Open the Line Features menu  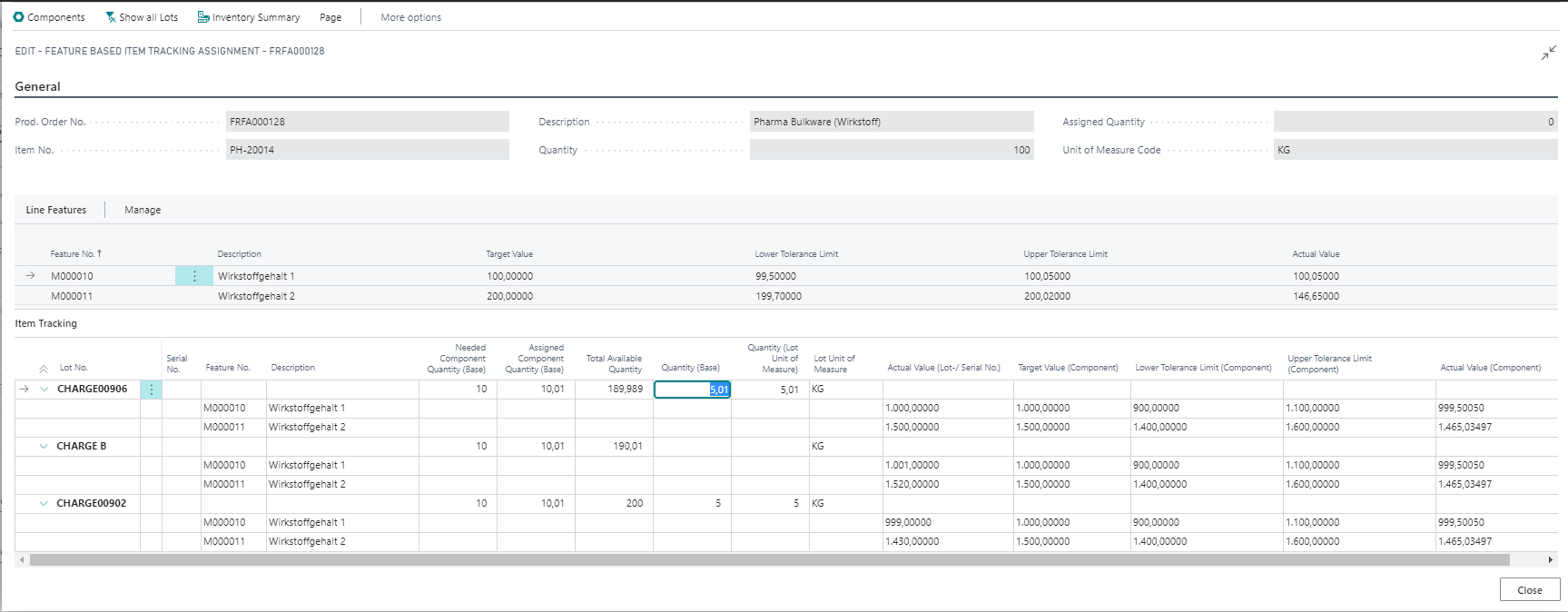(x=56, y=210)
